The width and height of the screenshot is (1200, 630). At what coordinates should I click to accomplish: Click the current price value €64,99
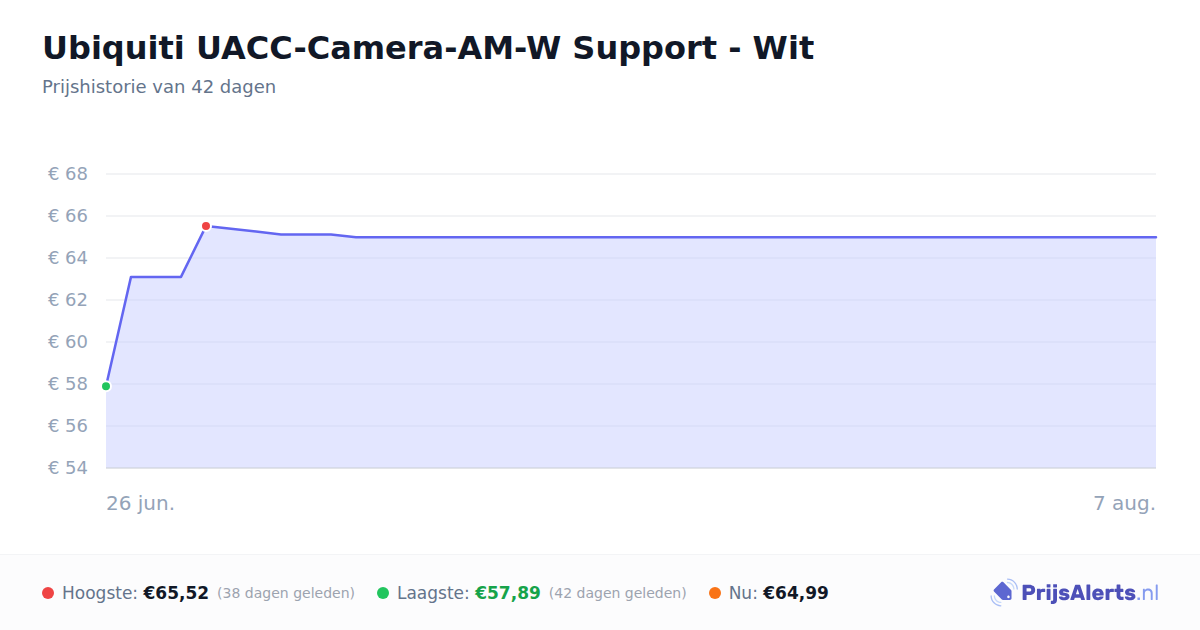pyautogui.click(x=796, y=593)
